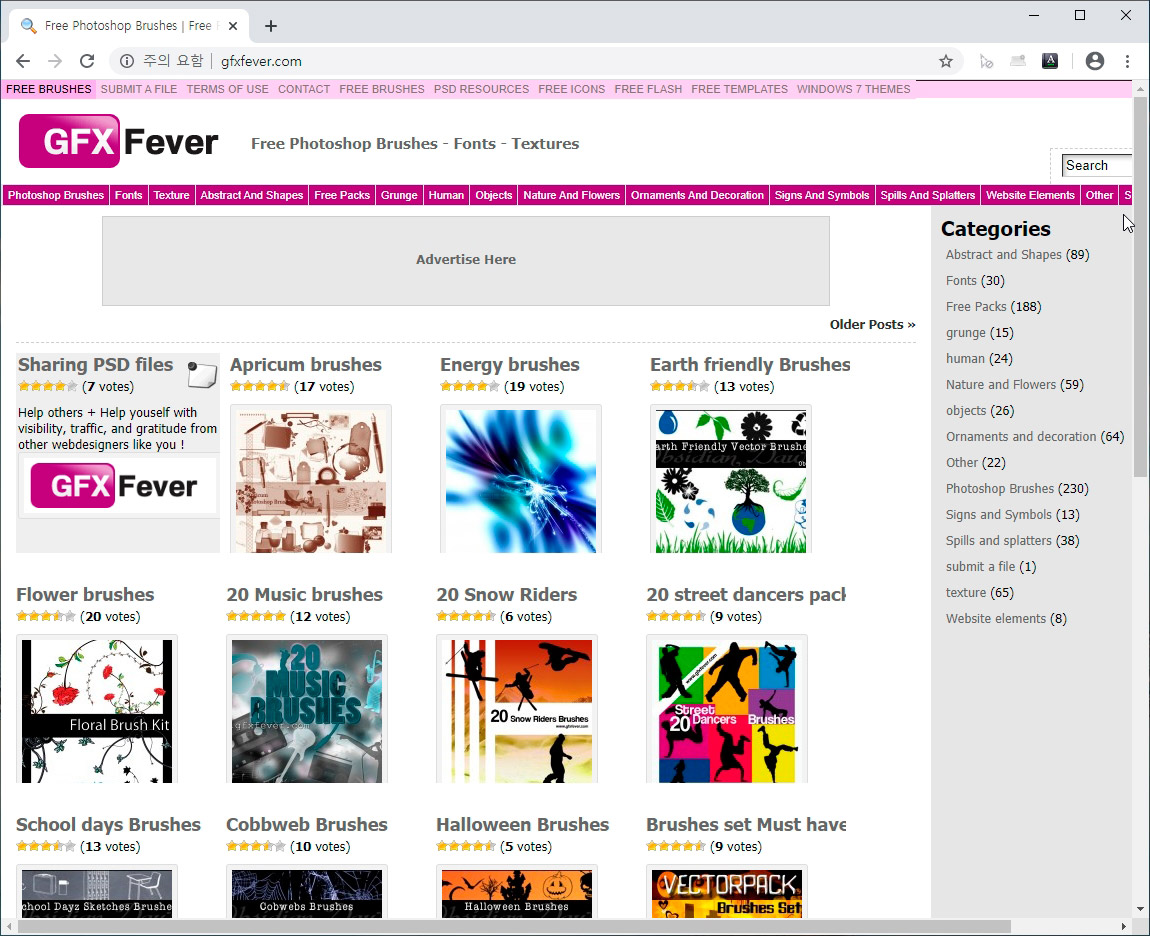Open Signs and Symbols (13) category
Image resolution: width=1150 pixels, height=936 pixels.
point(1012,515)
